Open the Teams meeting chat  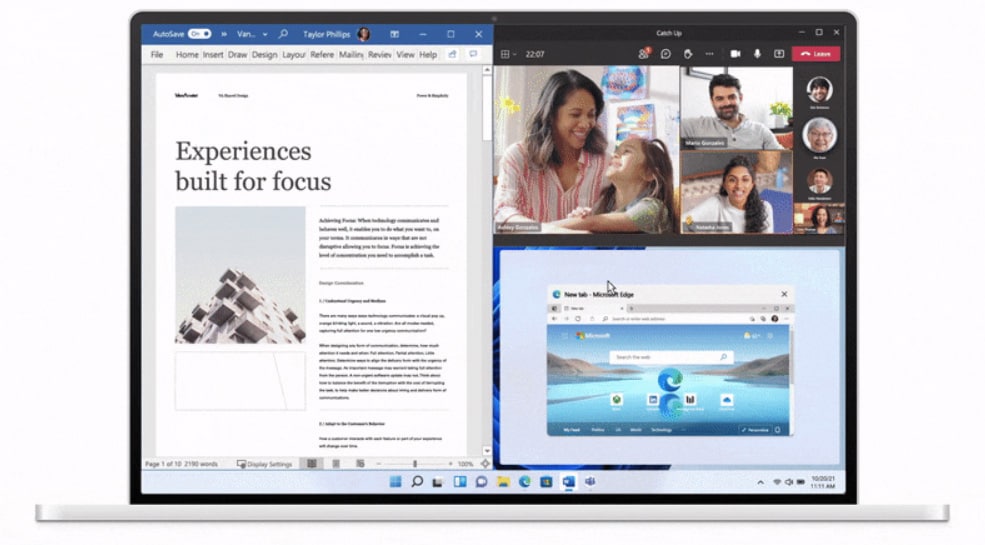[x=666, y=53]
